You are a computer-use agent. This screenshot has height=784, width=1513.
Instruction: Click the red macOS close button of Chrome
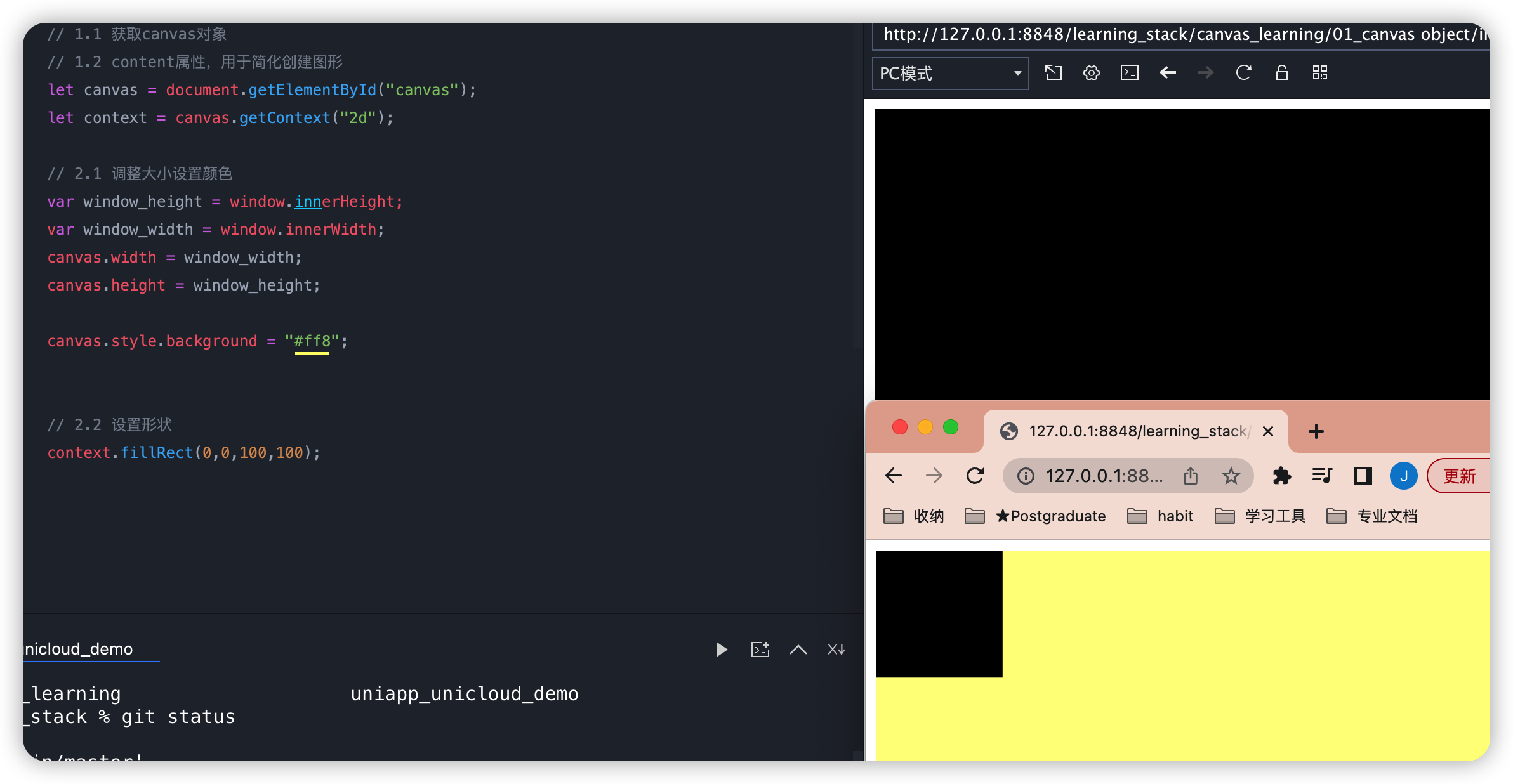click(x=900, y=427)
